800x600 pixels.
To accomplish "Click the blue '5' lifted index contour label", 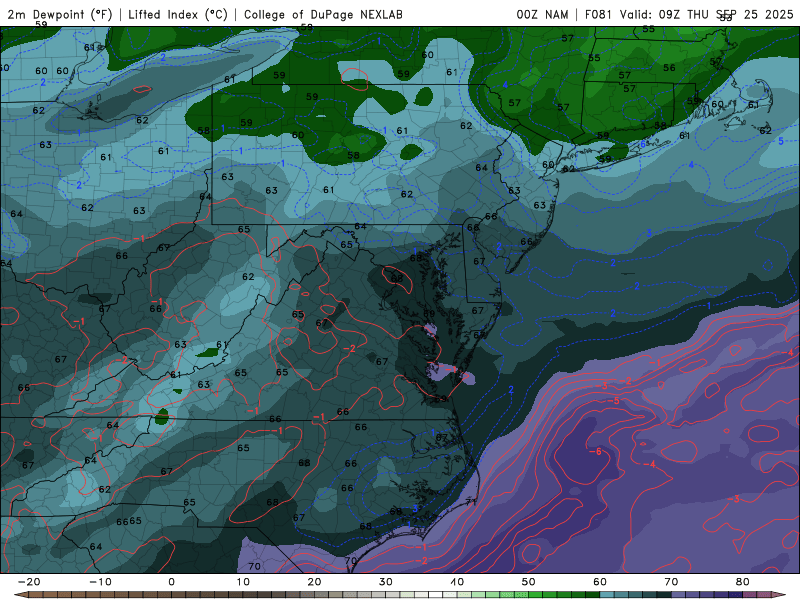I will point(781,141).
